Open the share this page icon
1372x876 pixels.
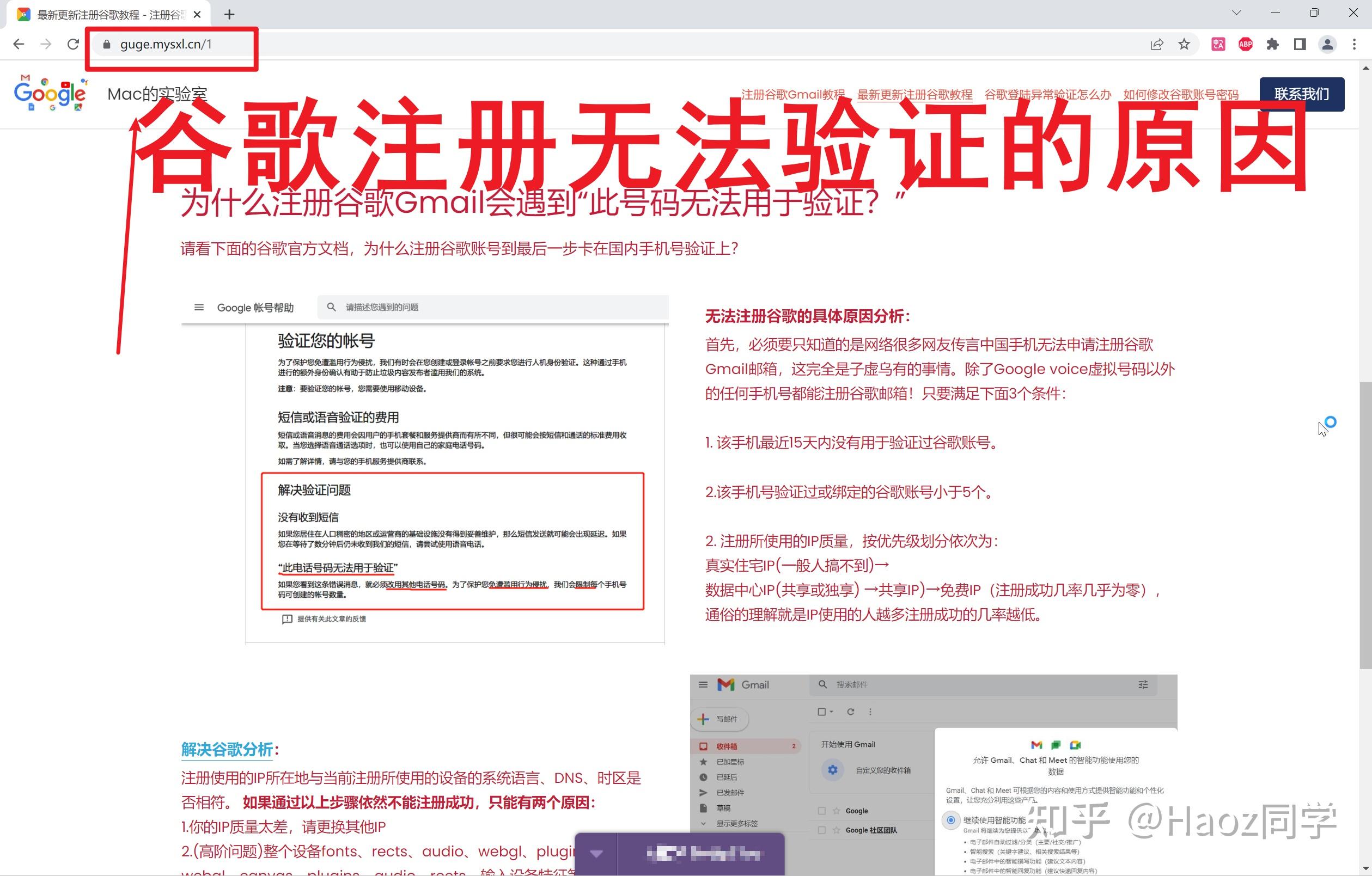pos(1157,44)
